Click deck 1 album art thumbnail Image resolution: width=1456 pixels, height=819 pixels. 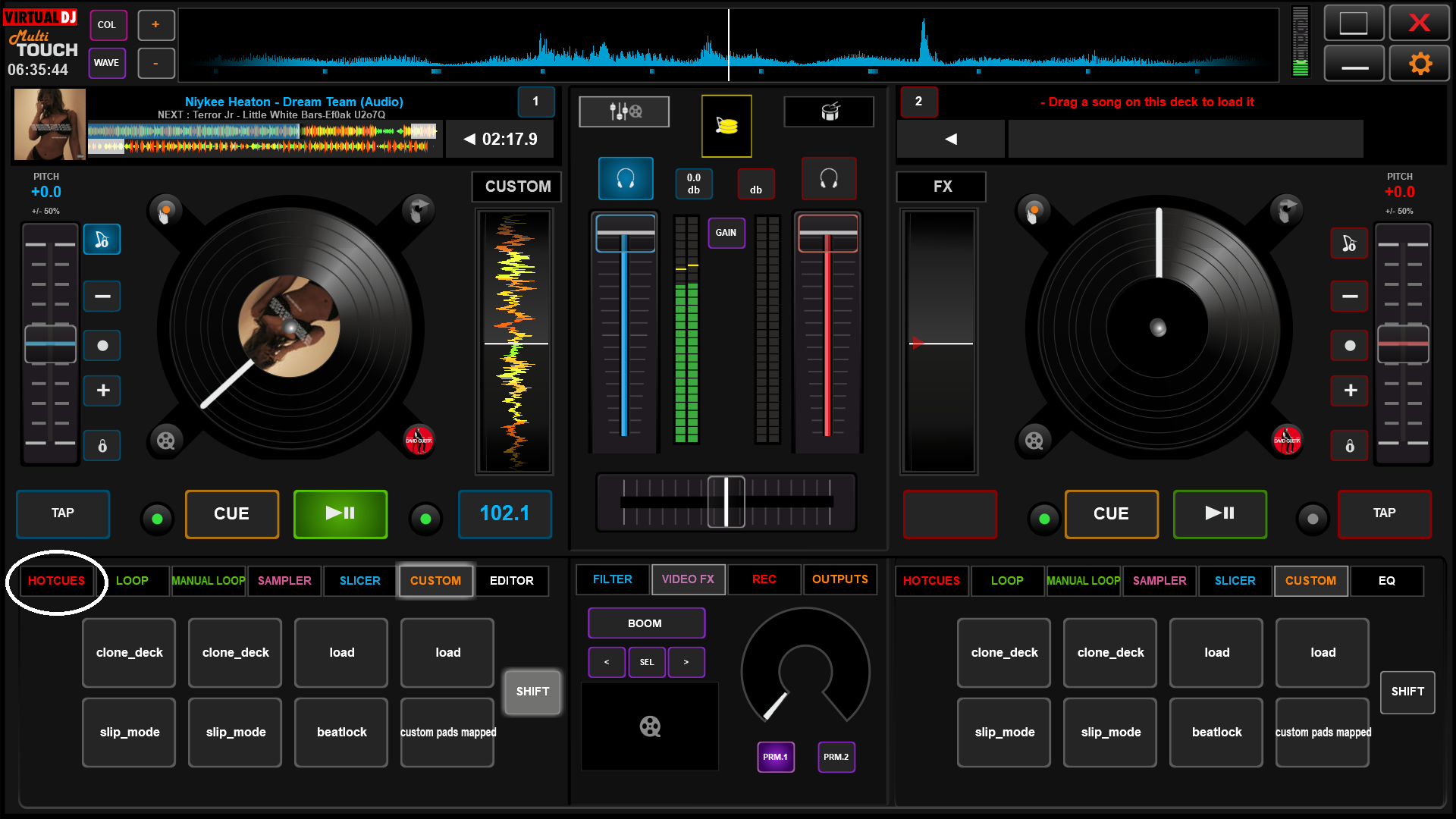click(x=50, y=124)
